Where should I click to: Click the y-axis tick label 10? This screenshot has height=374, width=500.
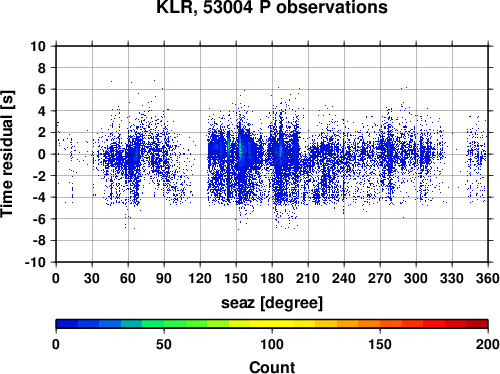(x=38, y=46)
